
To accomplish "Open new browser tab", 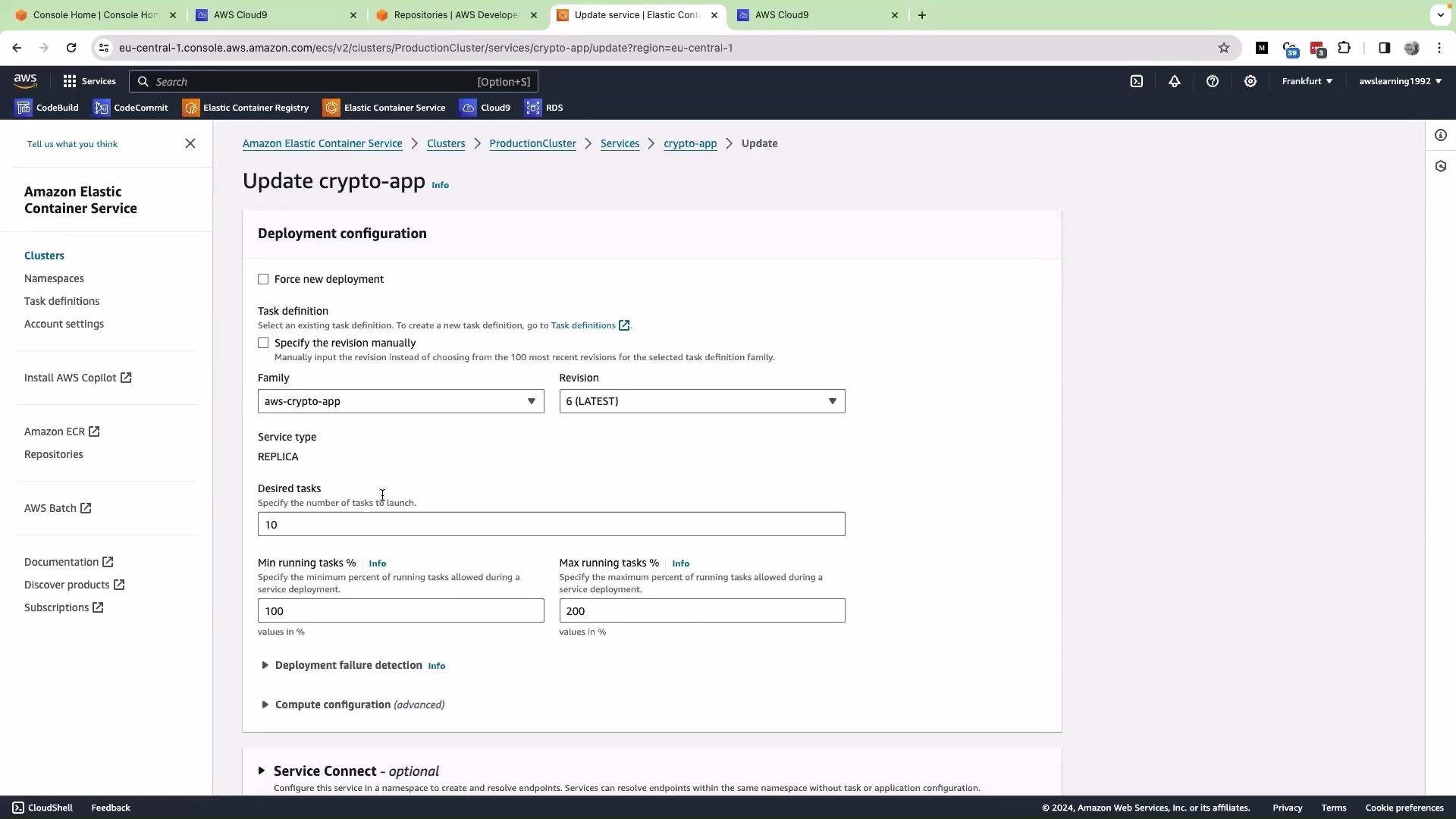I will coord(922,15).
